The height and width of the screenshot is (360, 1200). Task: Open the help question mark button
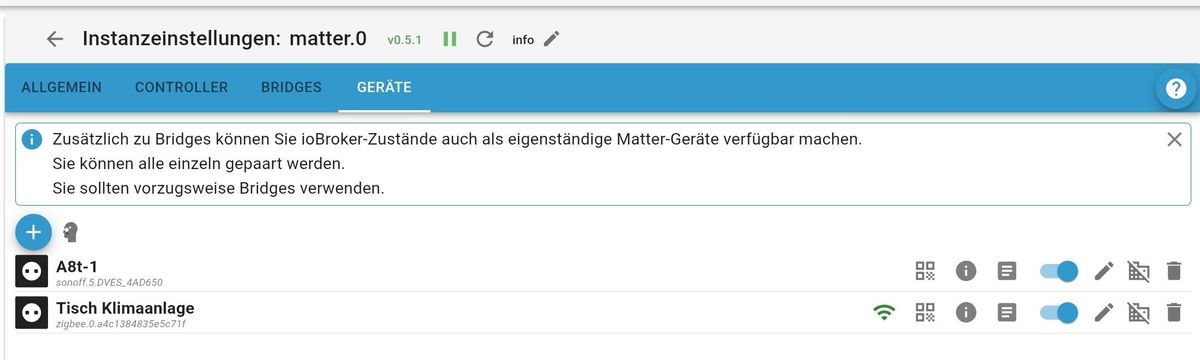(x=1176, y=89)
